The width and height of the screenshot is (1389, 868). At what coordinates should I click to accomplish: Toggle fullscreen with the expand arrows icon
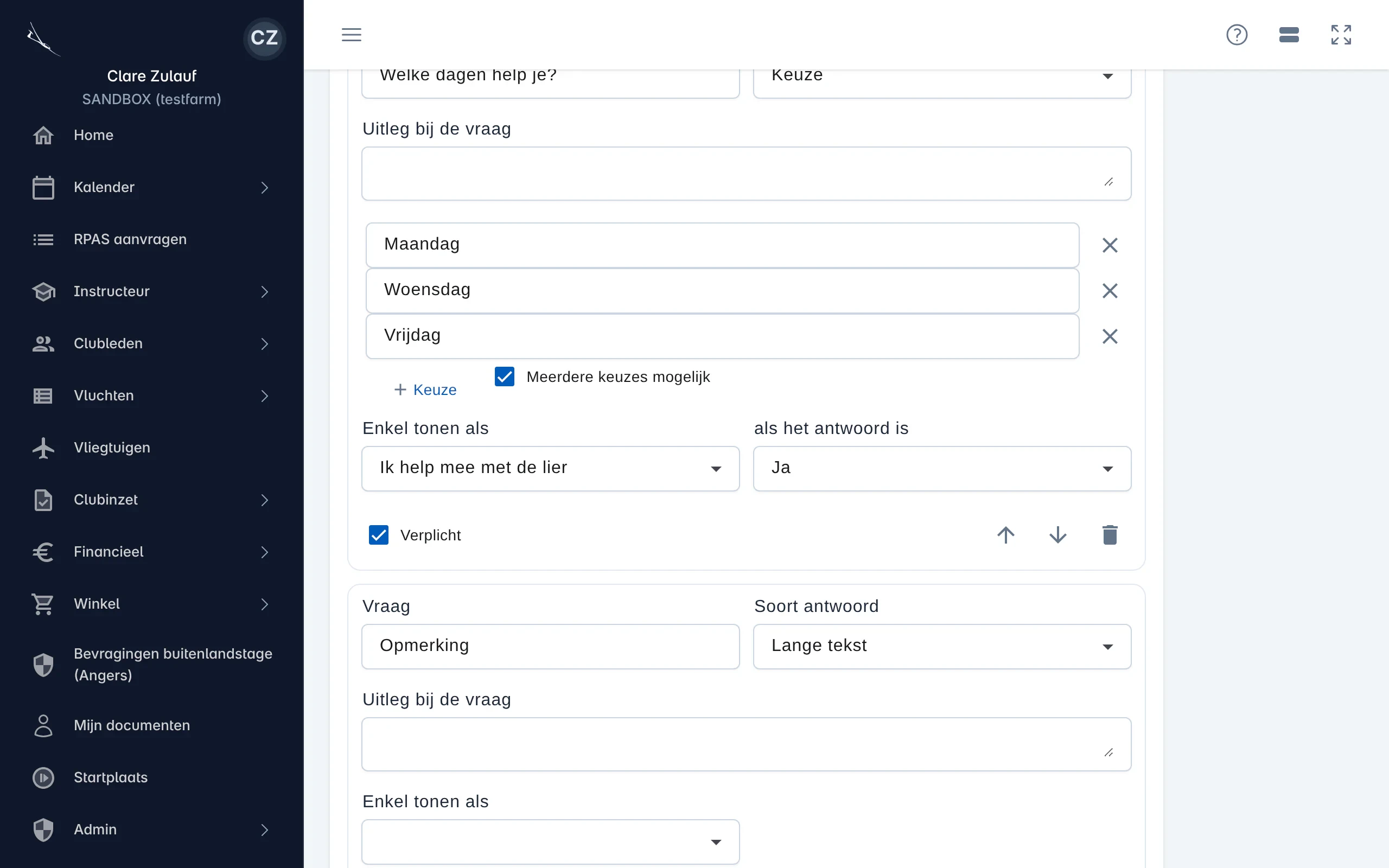point(1341,34)
